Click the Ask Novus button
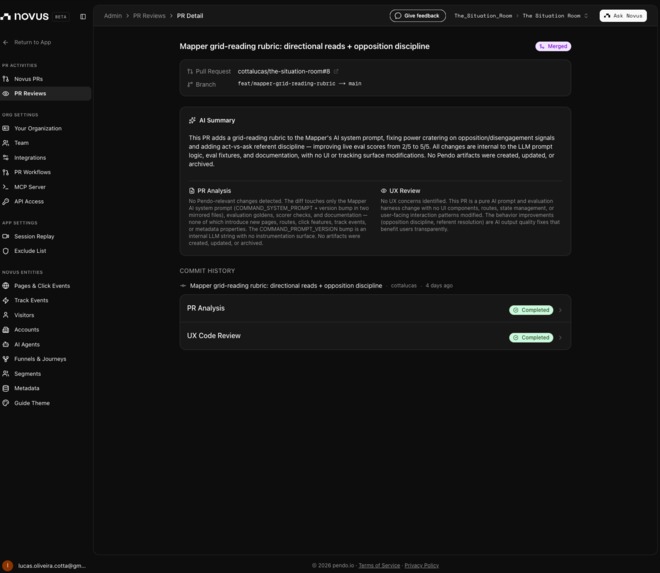This screenshot has width=660, height=573. tap(623, 16)
